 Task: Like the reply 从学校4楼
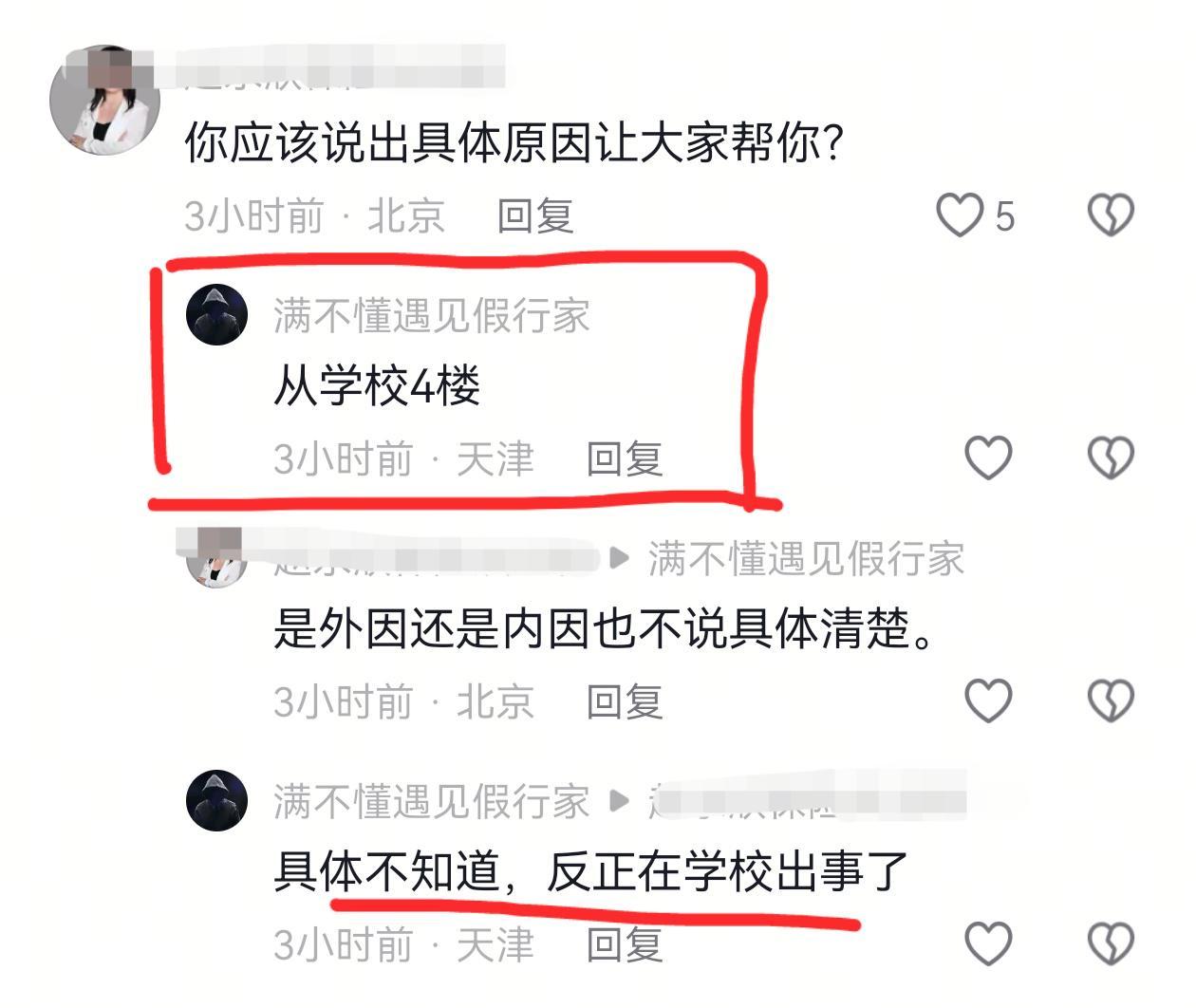[x=988, y=457]
